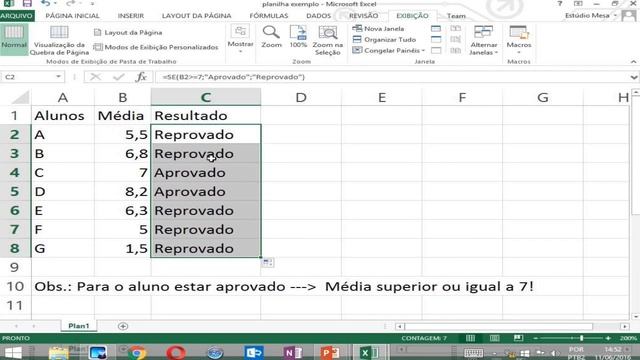
Task: Switch to PÁGINA INICIAL tab
Action: point(72,16)
